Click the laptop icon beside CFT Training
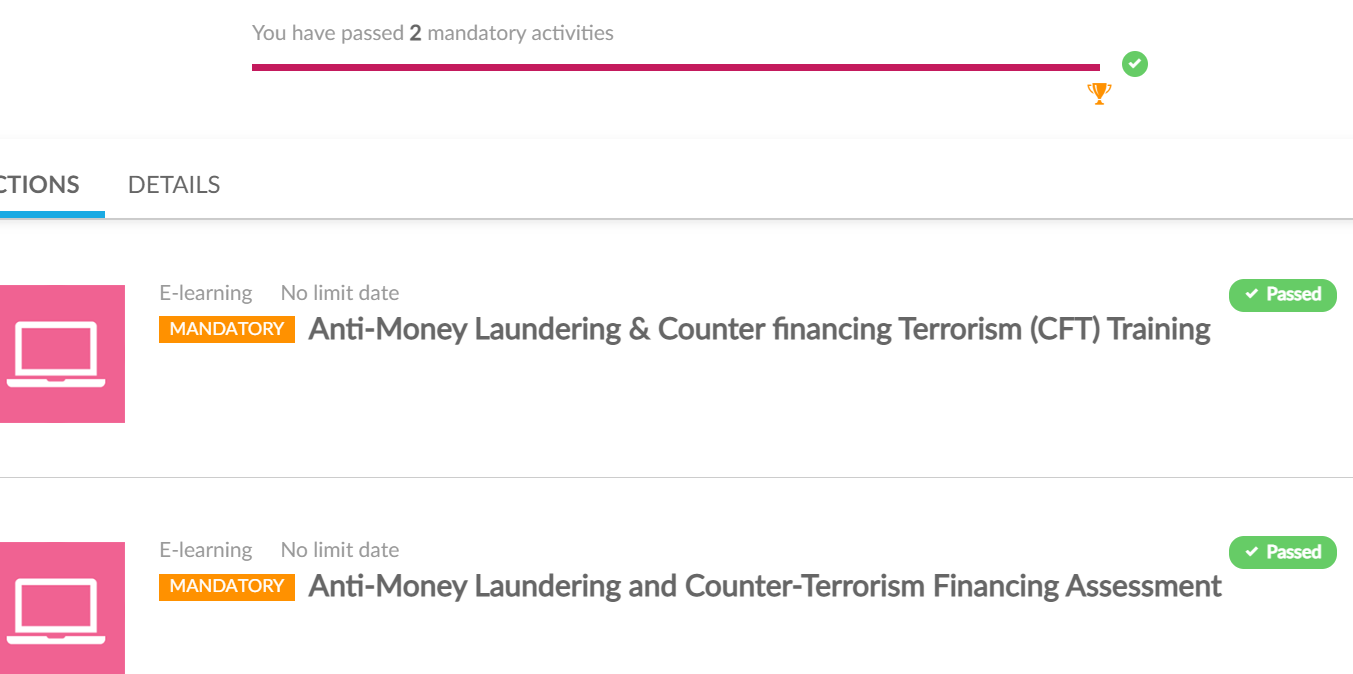Viewport: 1353px width, 674px height. (56, 353)
